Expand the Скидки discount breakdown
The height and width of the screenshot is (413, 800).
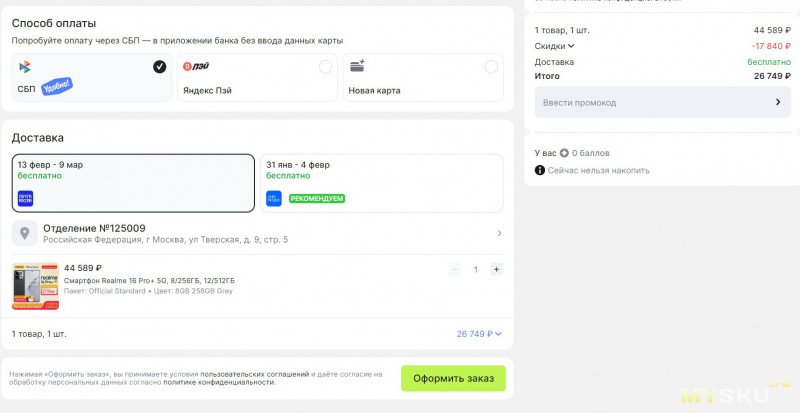(x=555, y=46)
